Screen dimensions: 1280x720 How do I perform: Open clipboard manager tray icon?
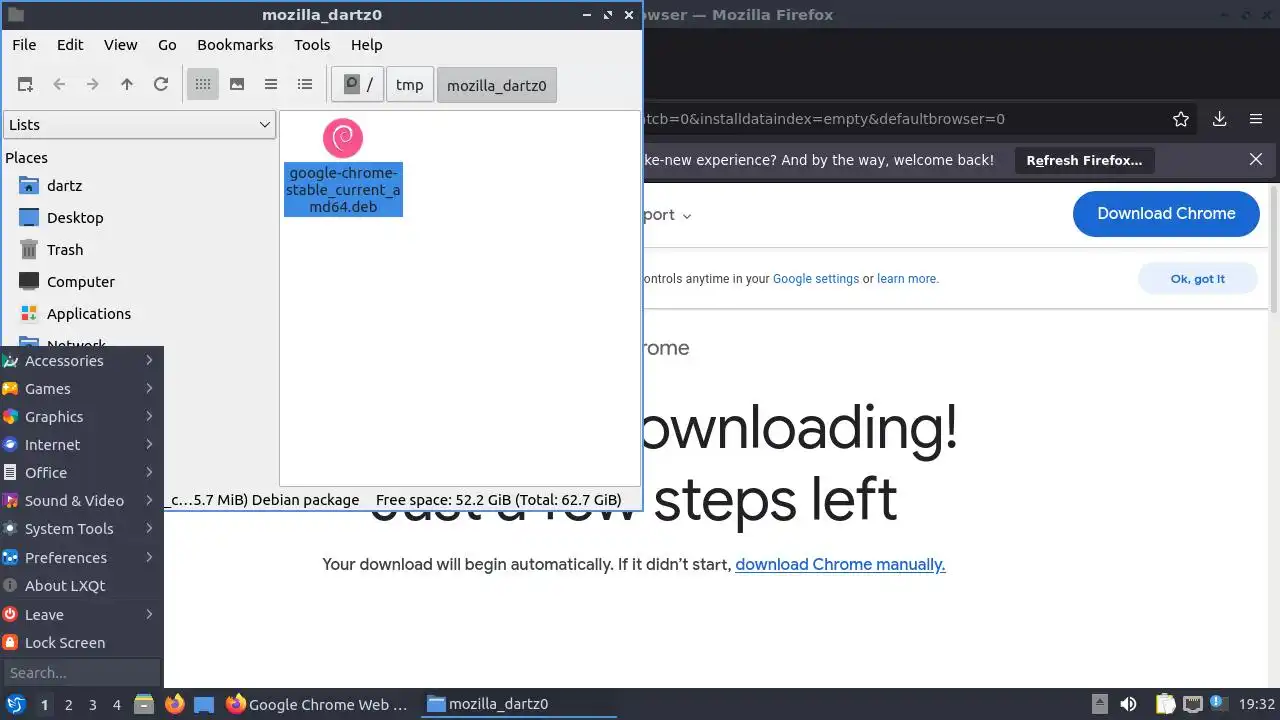[x=1165, y=704]
